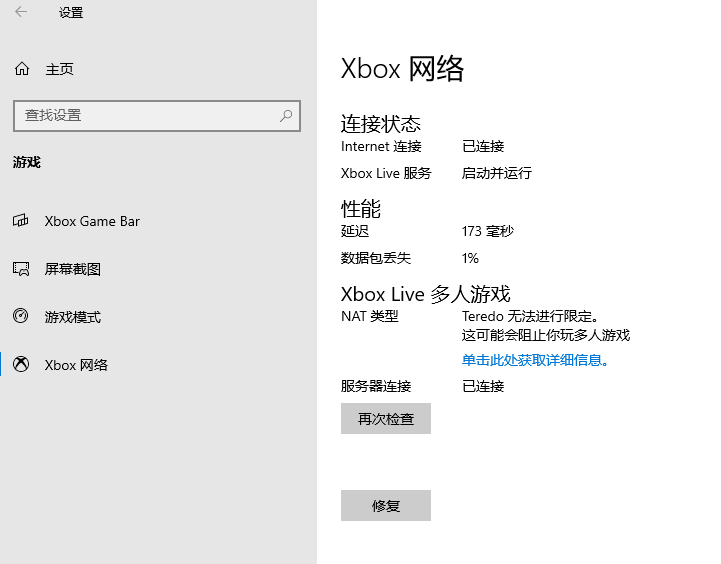Go to 主页 via its text label

click(x=59, y=69)
